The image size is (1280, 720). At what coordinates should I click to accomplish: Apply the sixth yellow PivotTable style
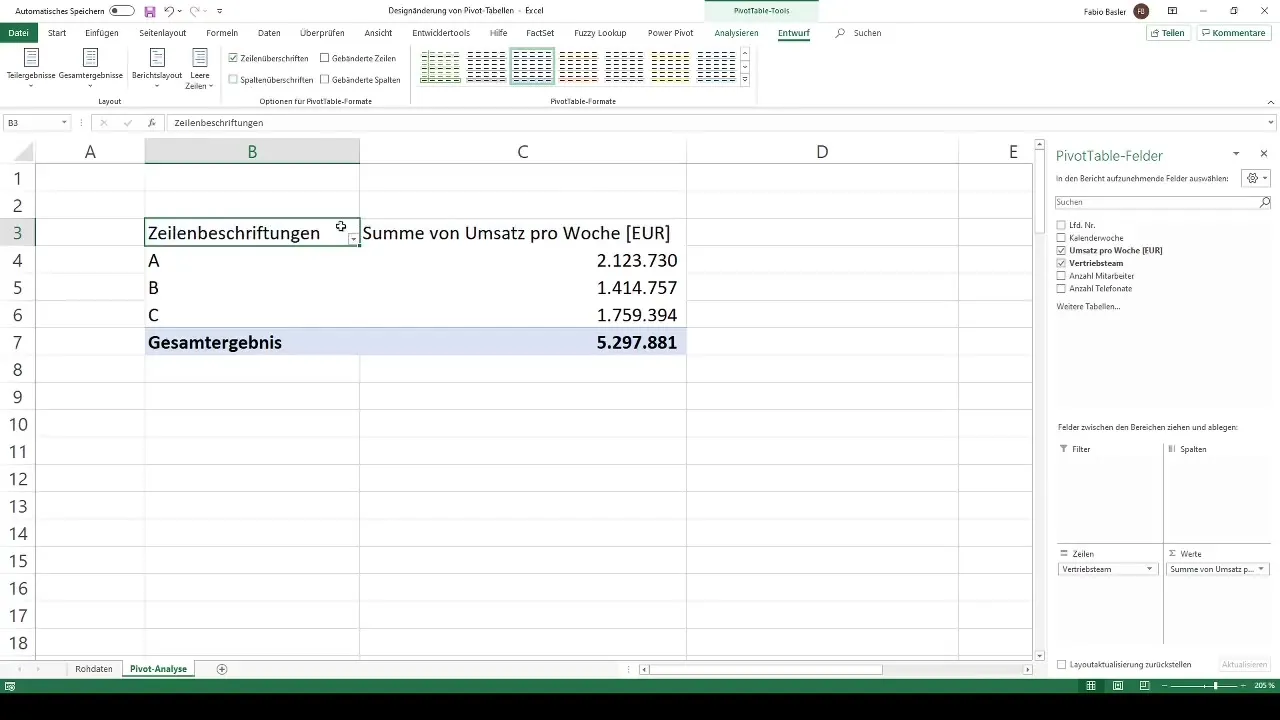(670, 67)
